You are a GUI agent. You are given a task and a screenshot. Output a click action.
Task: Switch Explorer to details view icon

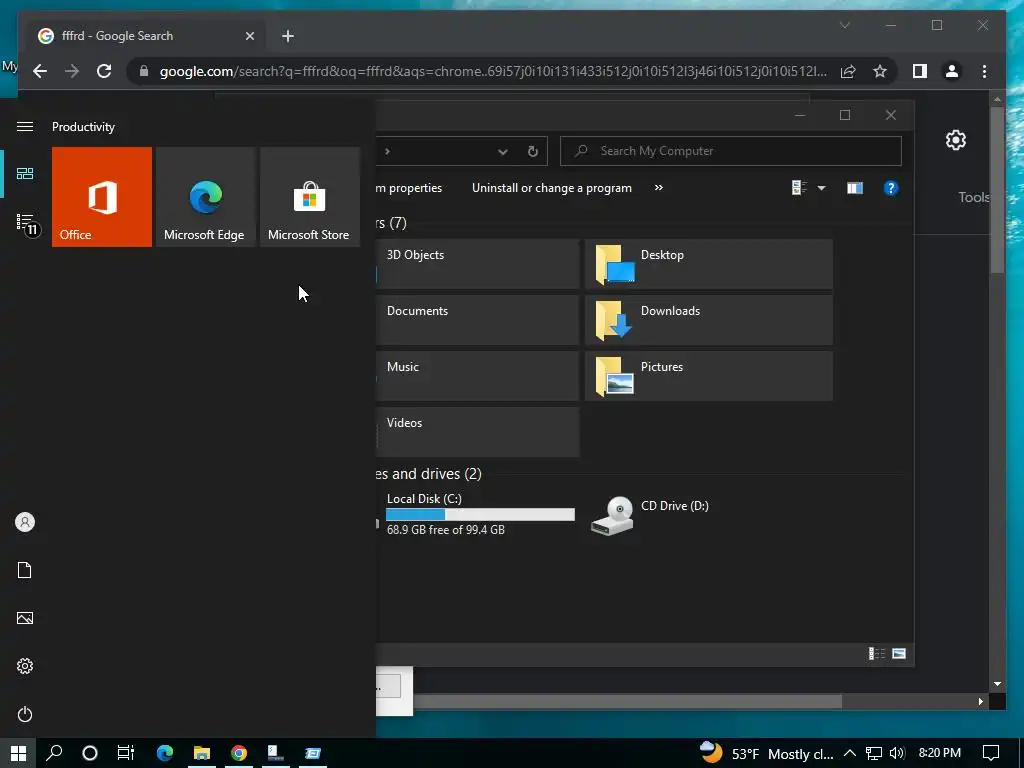(876, 654)
